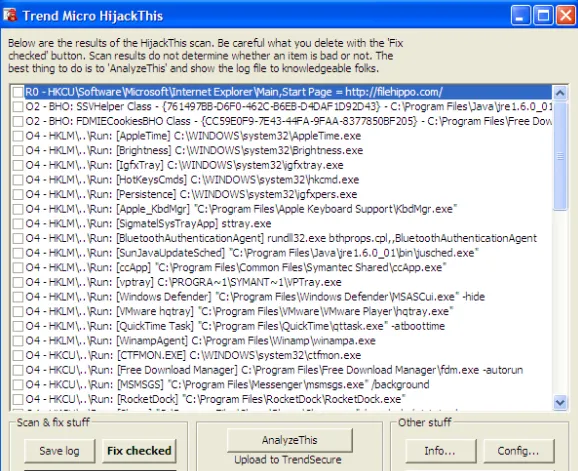
Task: Check the ccApp Symantec entry checkbox
Action: pos(18,268)
